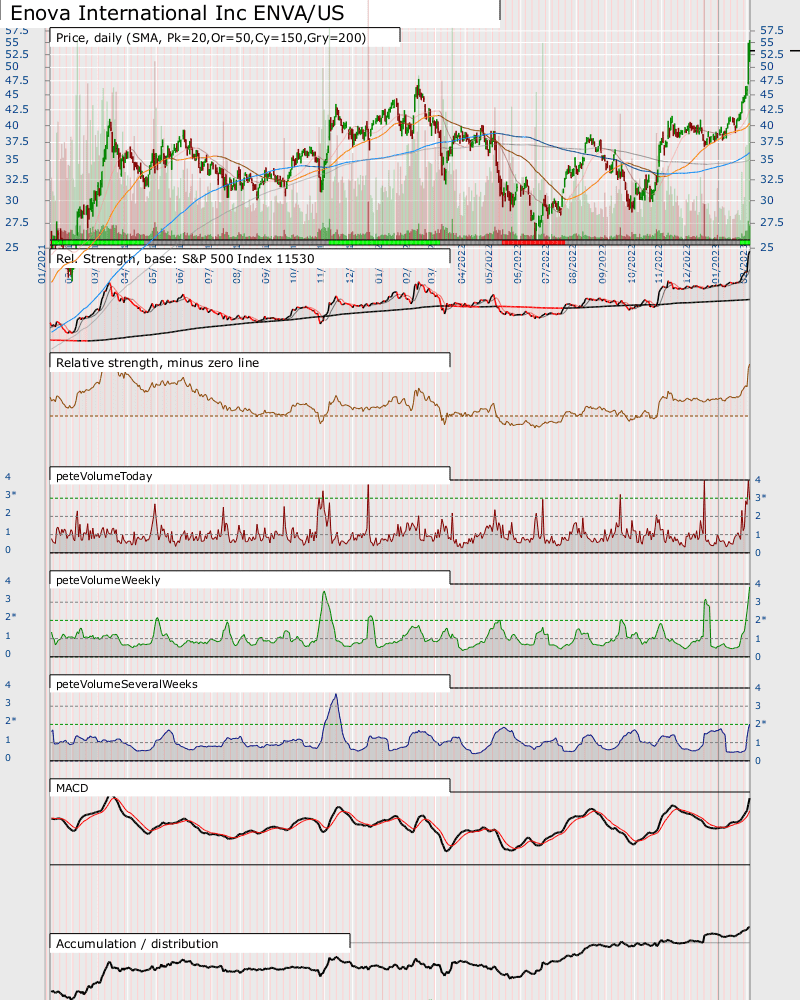Select the 09/2022 date label

603,265
